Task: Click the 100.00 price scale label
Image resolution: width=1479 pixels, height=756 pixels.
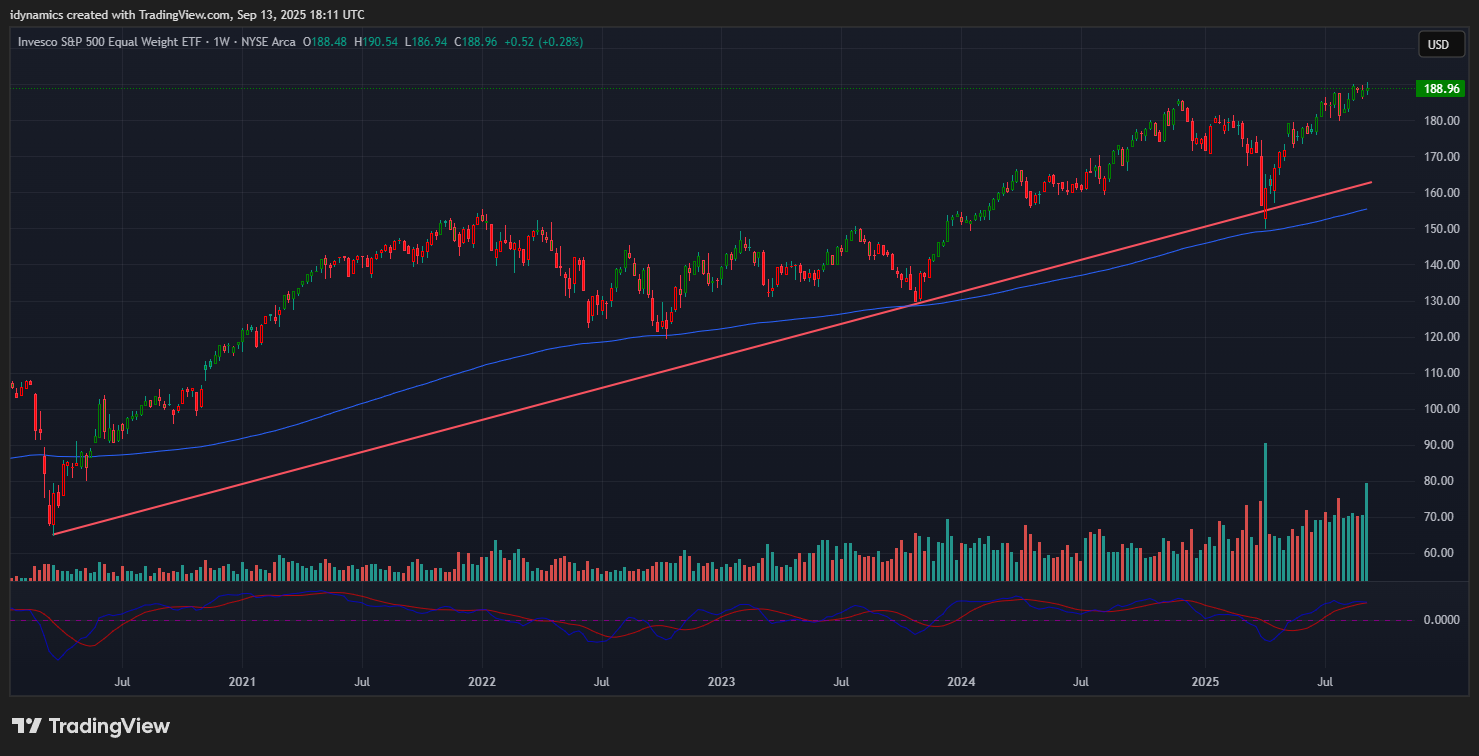Action: pos(1441,409)
